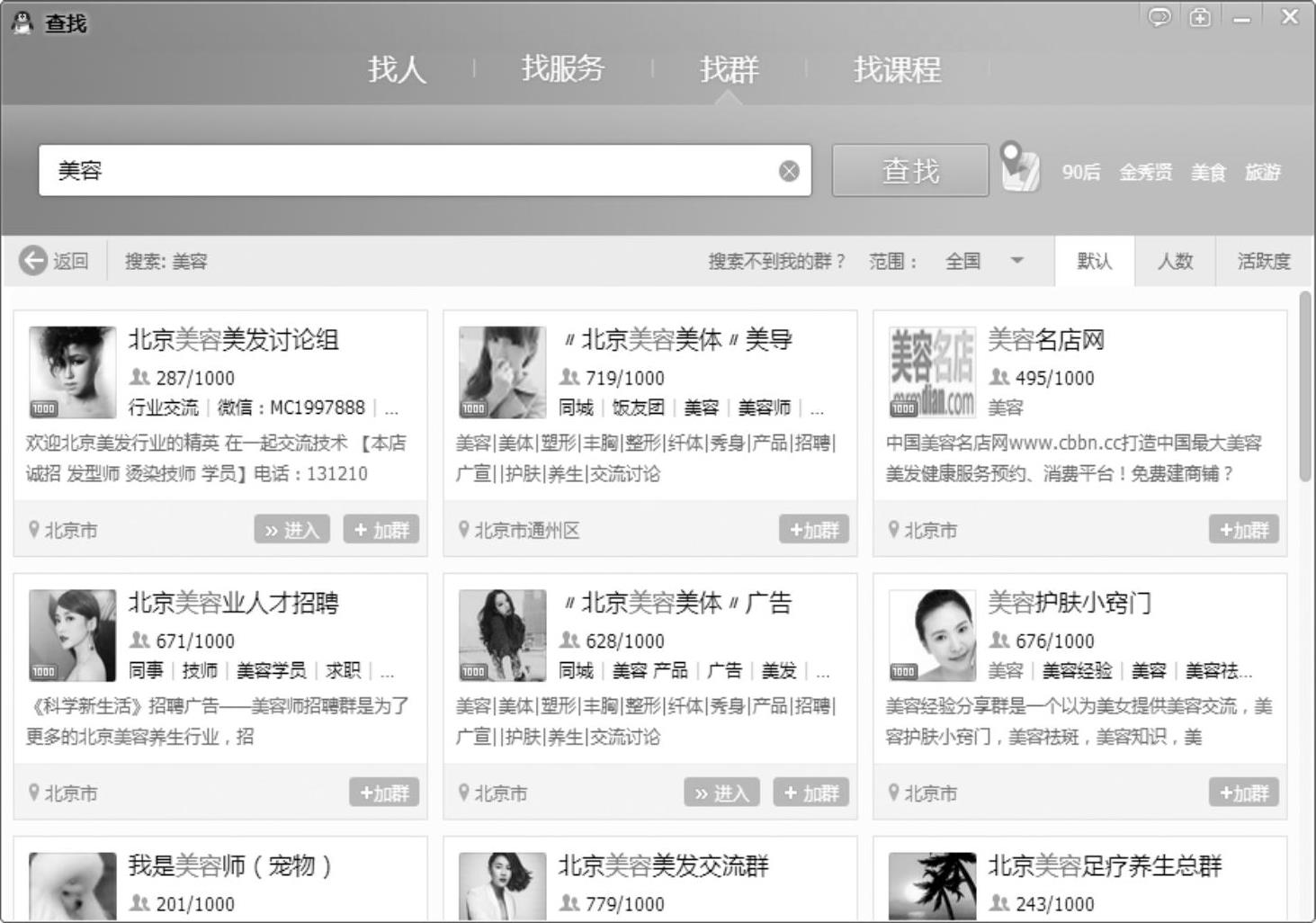Image resolution: width=1316 pixels, height=923 pixels.
Task: Click the 返回 back link
Action: tap(70, 261)
